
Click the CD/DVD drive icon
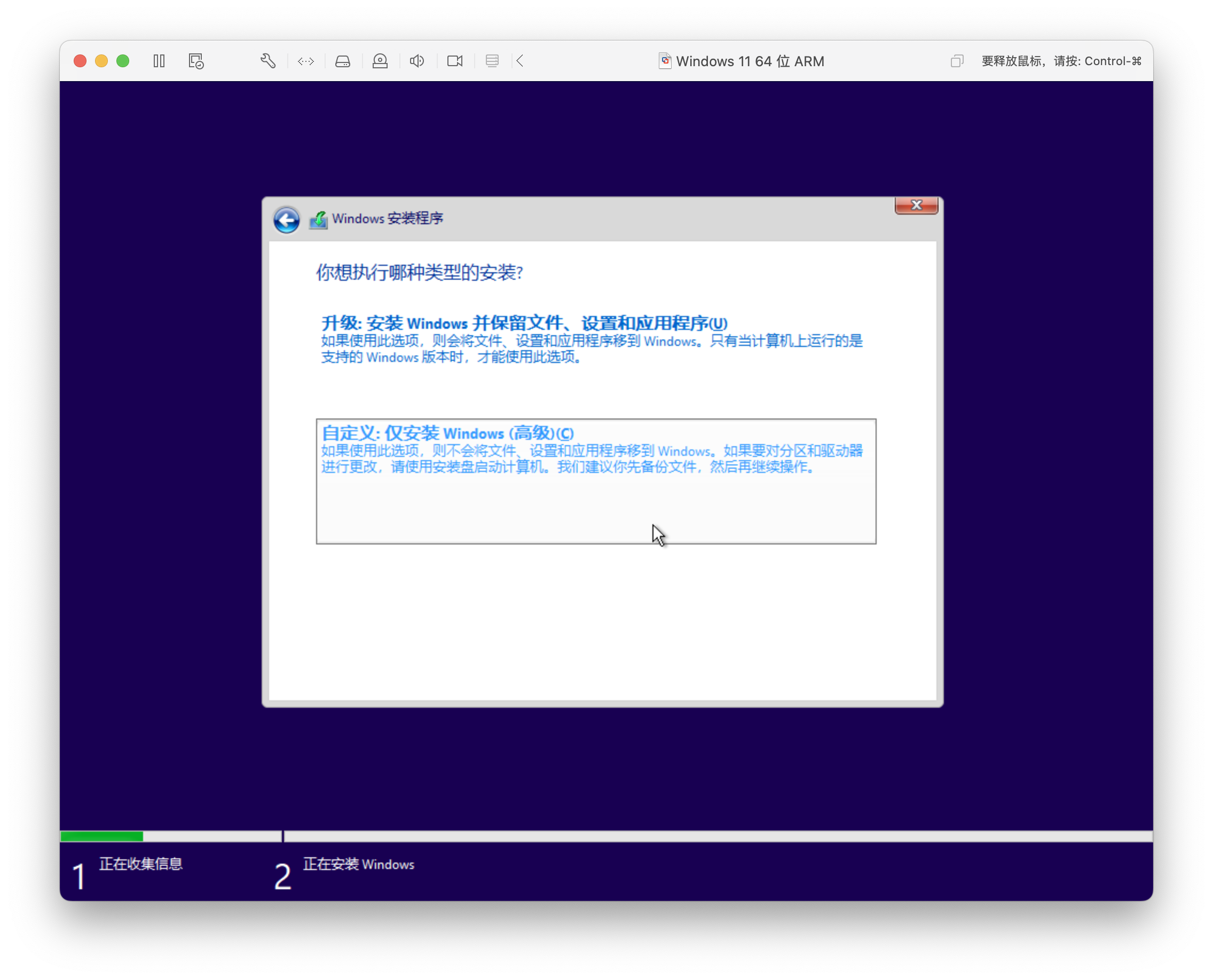tap(380, 61)
